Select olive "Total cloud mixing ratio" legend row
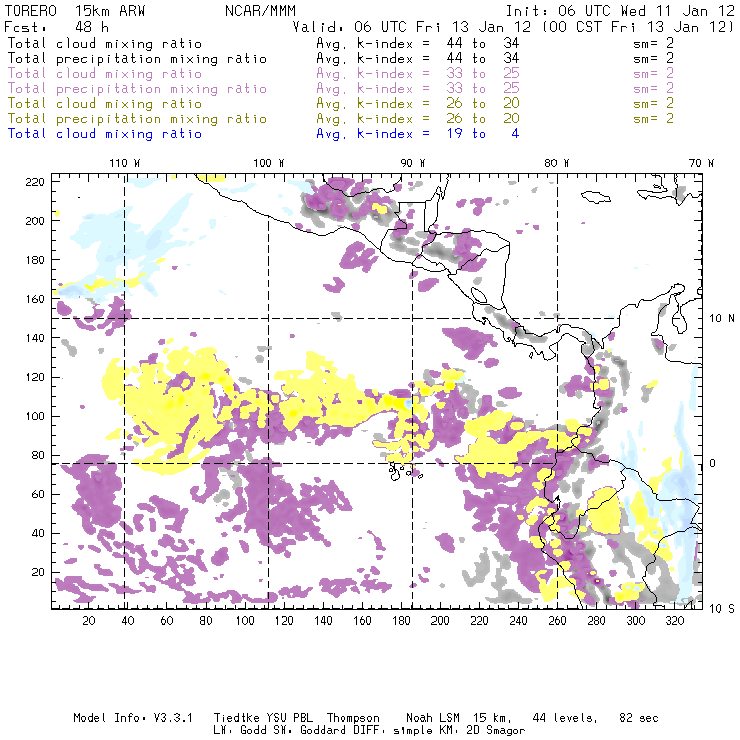 point(340,104)
